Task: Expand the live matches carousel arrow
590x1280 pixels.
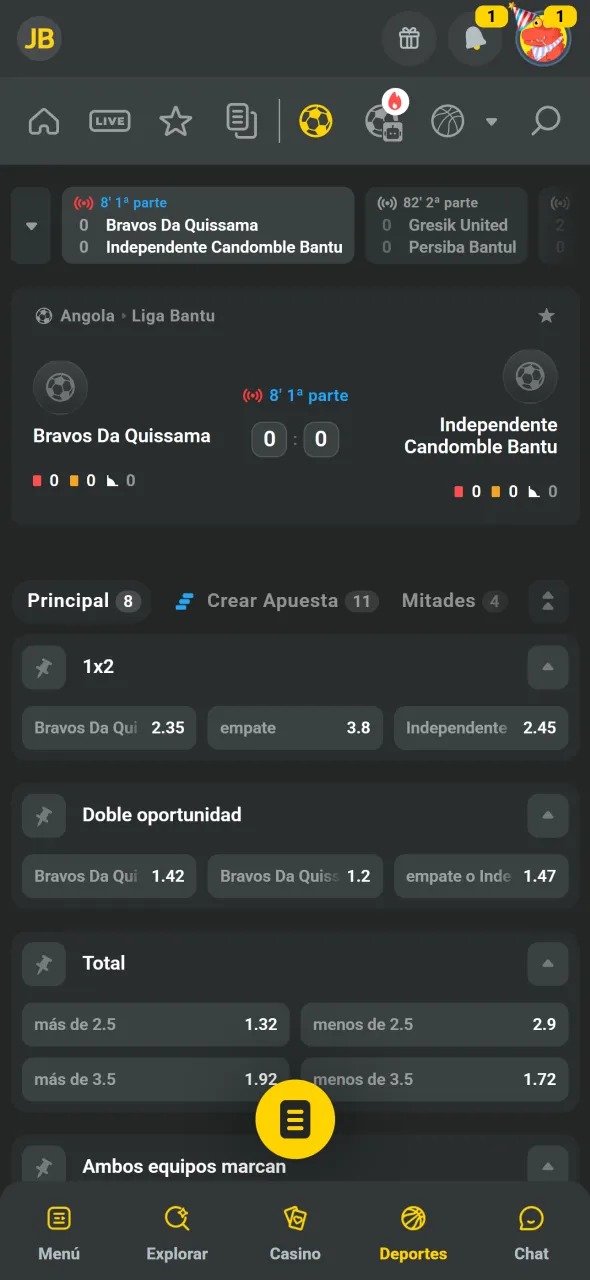Action: click(30, 225)
